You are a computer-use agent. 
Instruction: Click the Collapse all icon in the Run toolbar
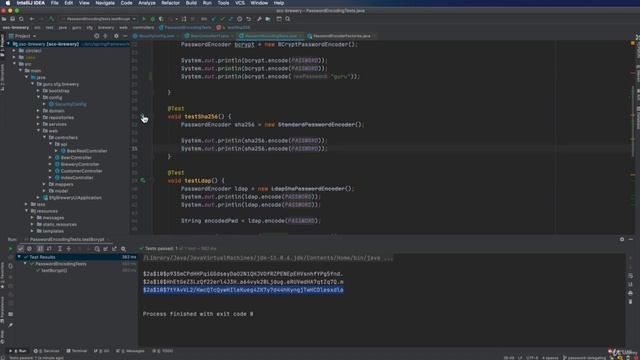coord(69,249)
